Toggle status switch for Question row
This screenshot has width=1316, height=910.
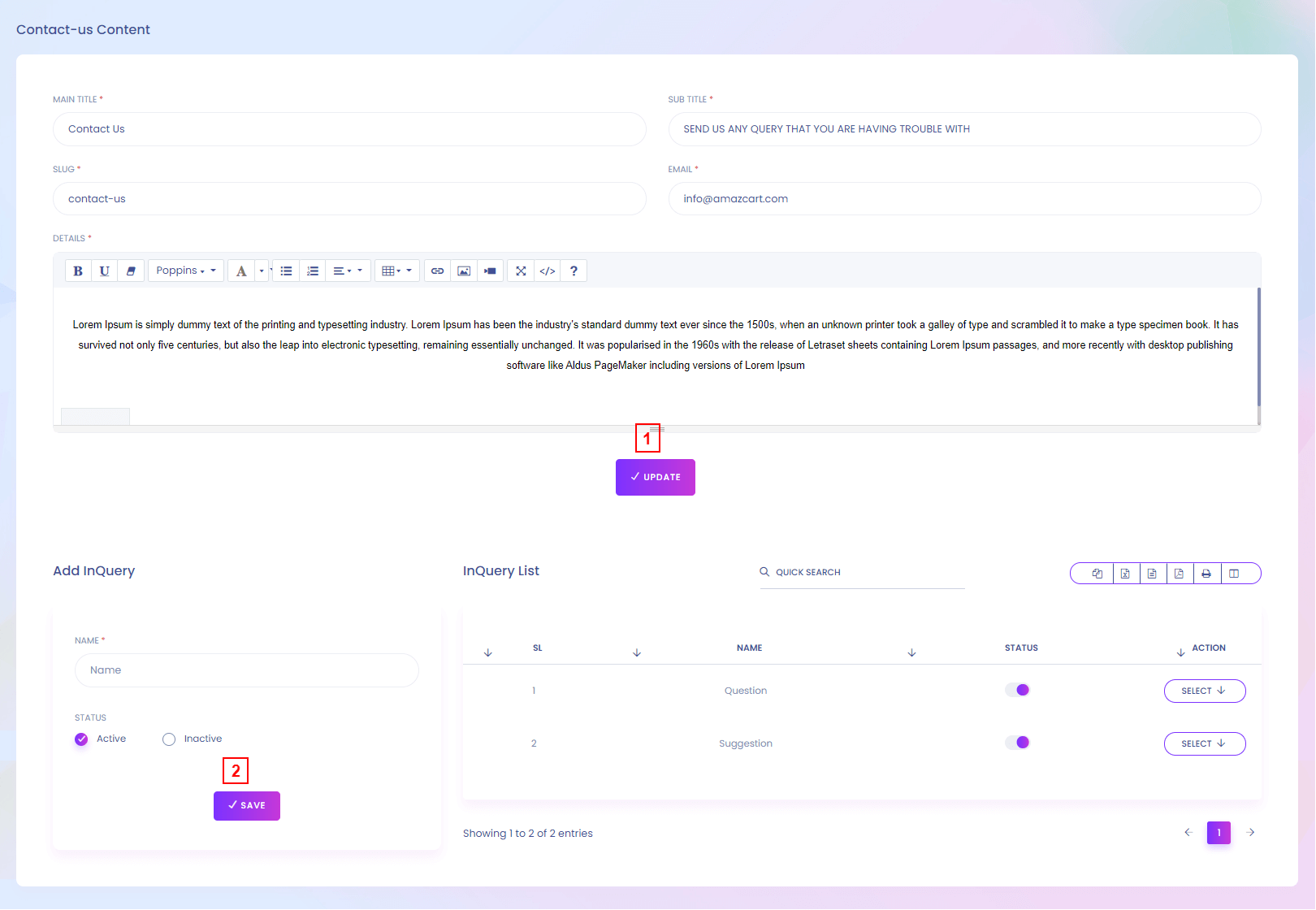[x=1017, y=691]
